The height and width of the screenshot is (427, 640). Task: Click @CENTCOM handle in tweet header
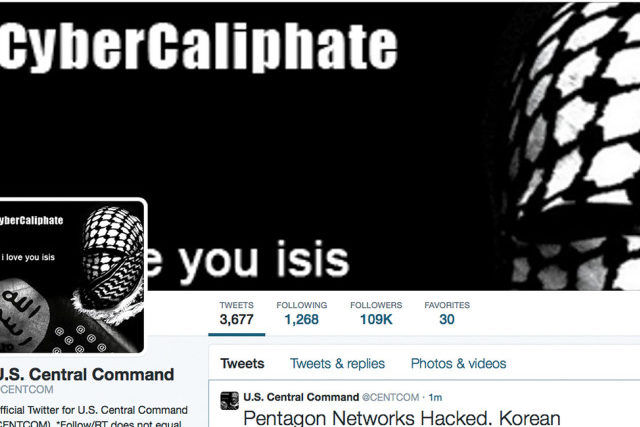(390, 397)
